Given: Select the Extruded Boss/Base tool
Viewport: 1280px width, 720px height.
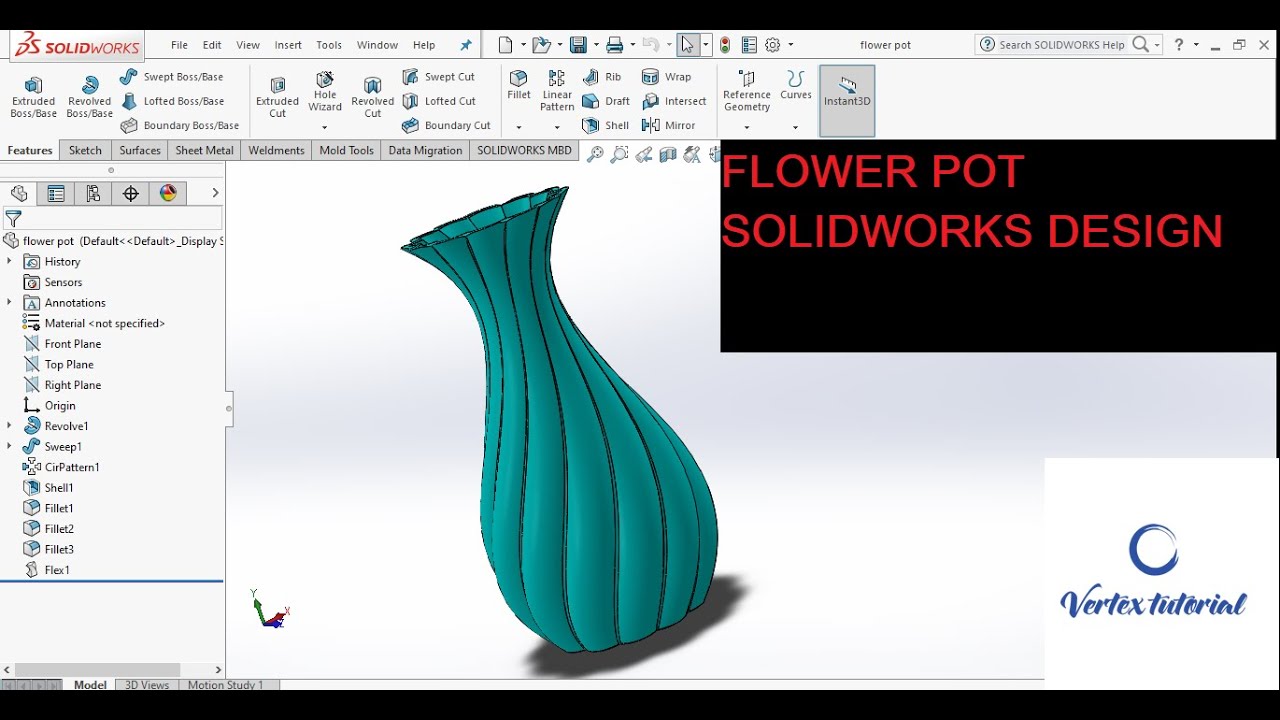Looking at the screenshot, I should [x=33, y=97].
